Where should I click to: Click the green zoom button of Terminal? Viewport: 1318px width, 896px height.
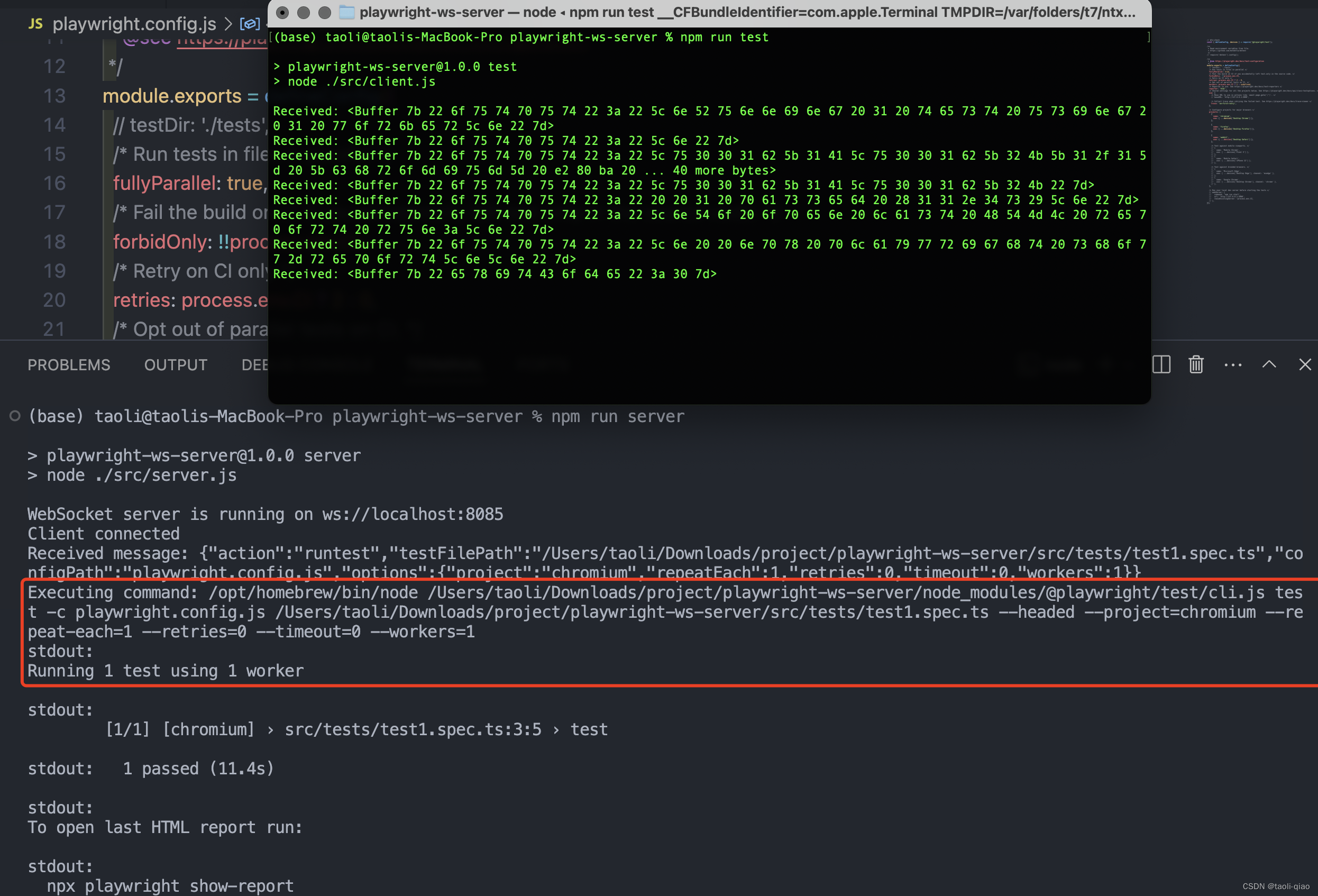(324, 13)
